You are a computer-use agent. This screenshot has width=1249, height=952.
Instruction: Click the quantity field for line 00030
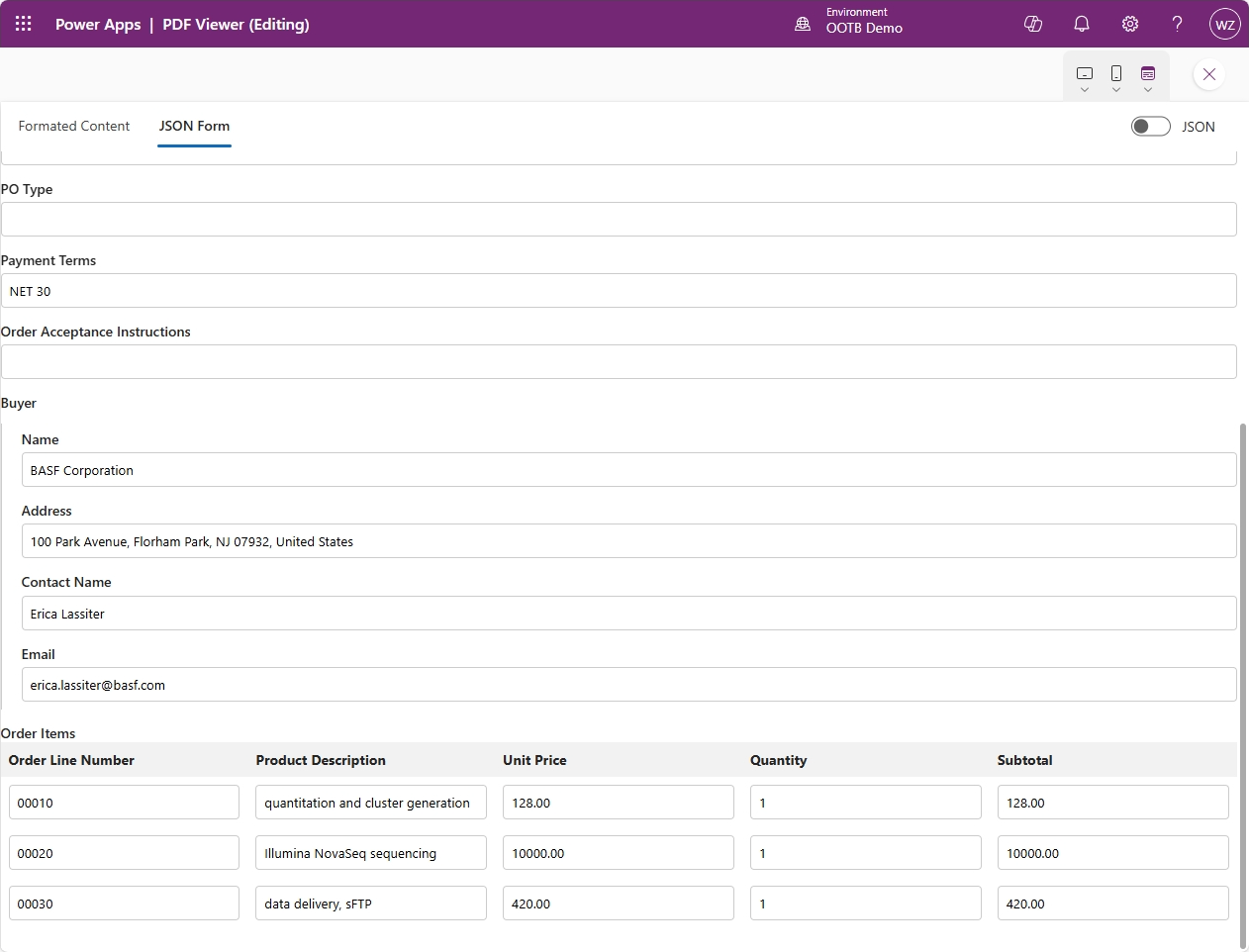pos(866,903)
